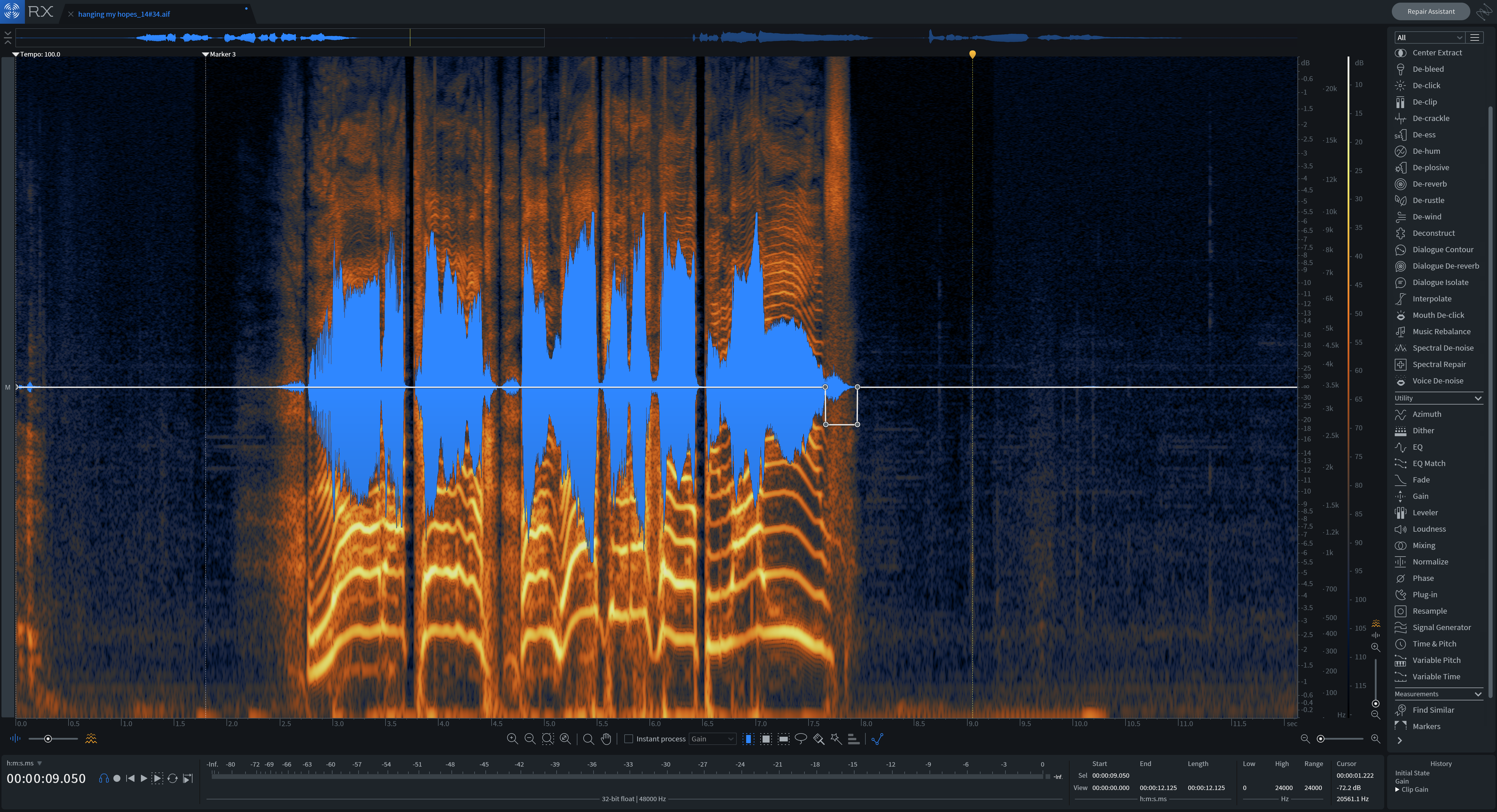The height and width of the screenshot is (812, 1497).
Task: Click the Zoom Out magnifier icon in toolbar
Action: pyautogui.click(x=529, y=739)
